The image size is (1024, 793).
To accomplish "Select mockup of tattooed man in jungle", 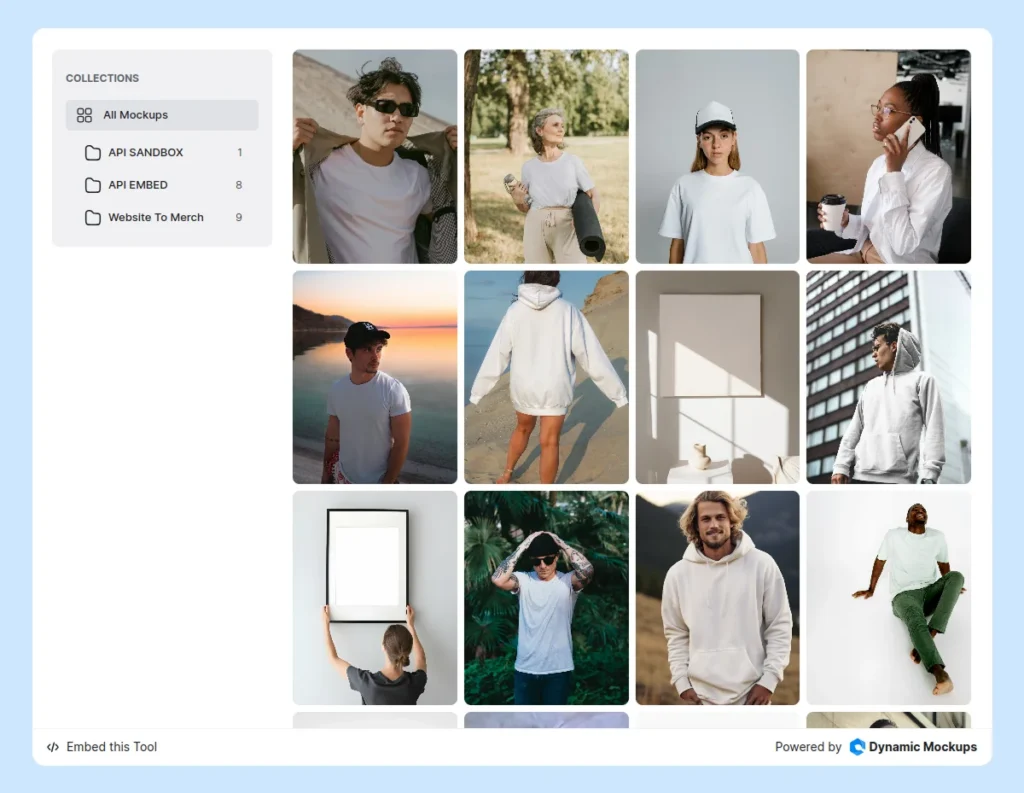I will coord(546,598).
